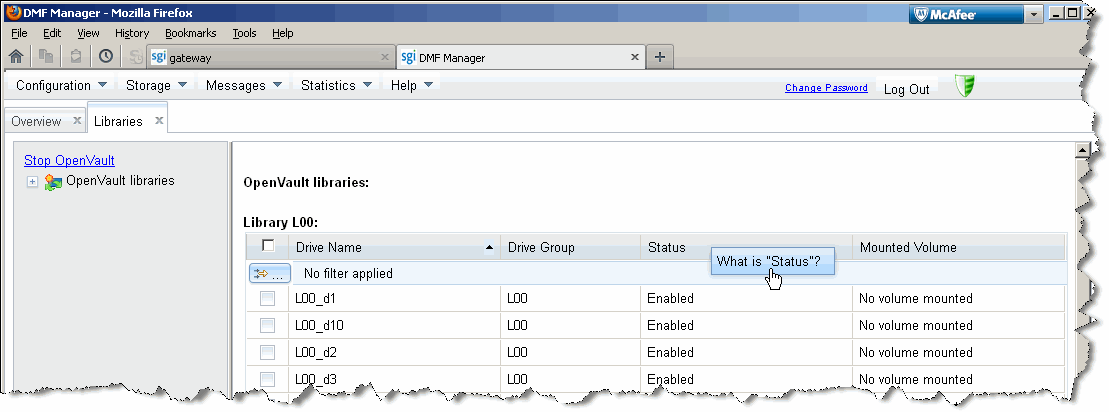Click the Drive Group column header

click(x=570, y=248)
